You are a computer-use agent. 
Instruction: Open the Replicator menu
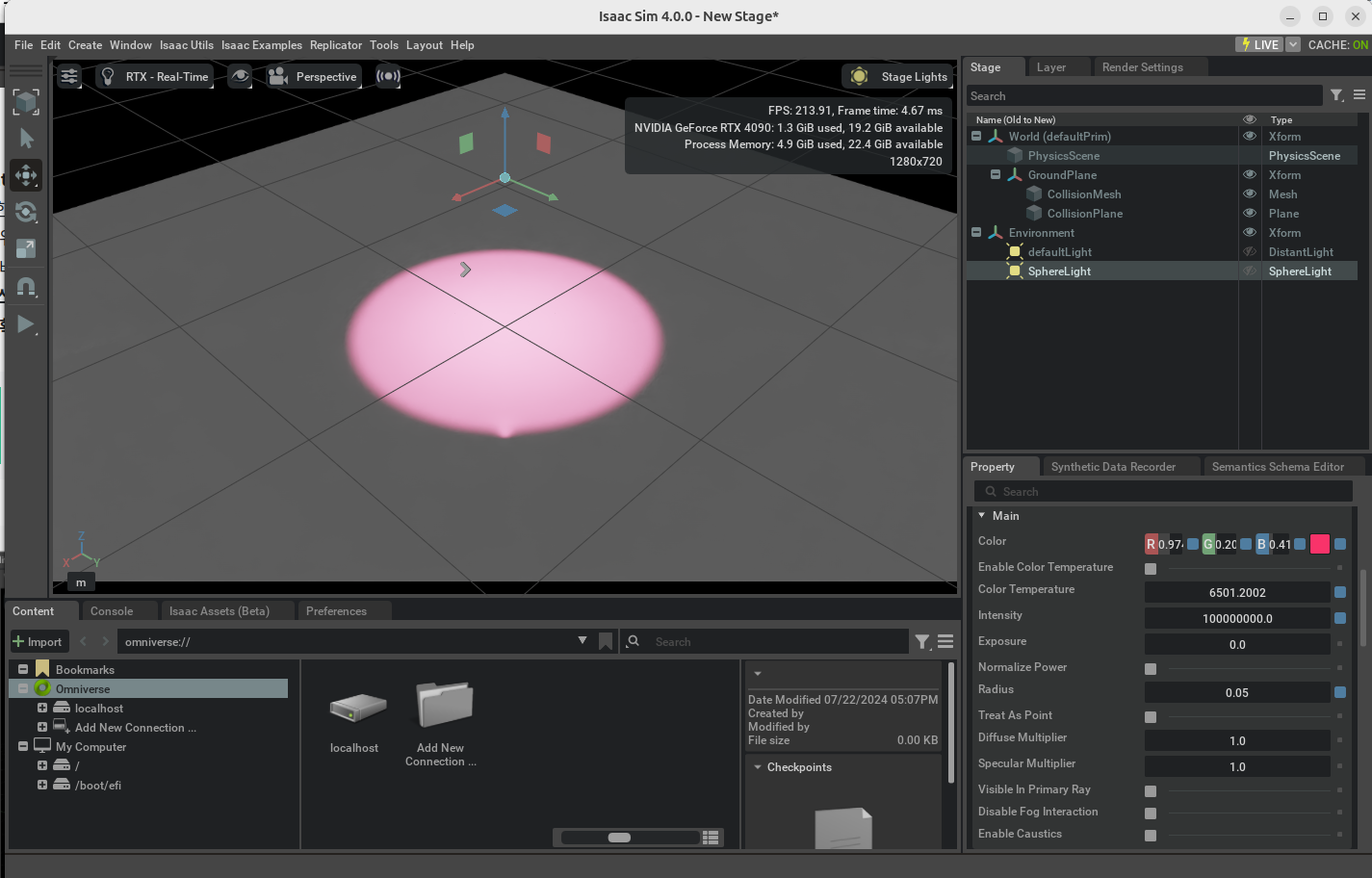click(336, 45)
